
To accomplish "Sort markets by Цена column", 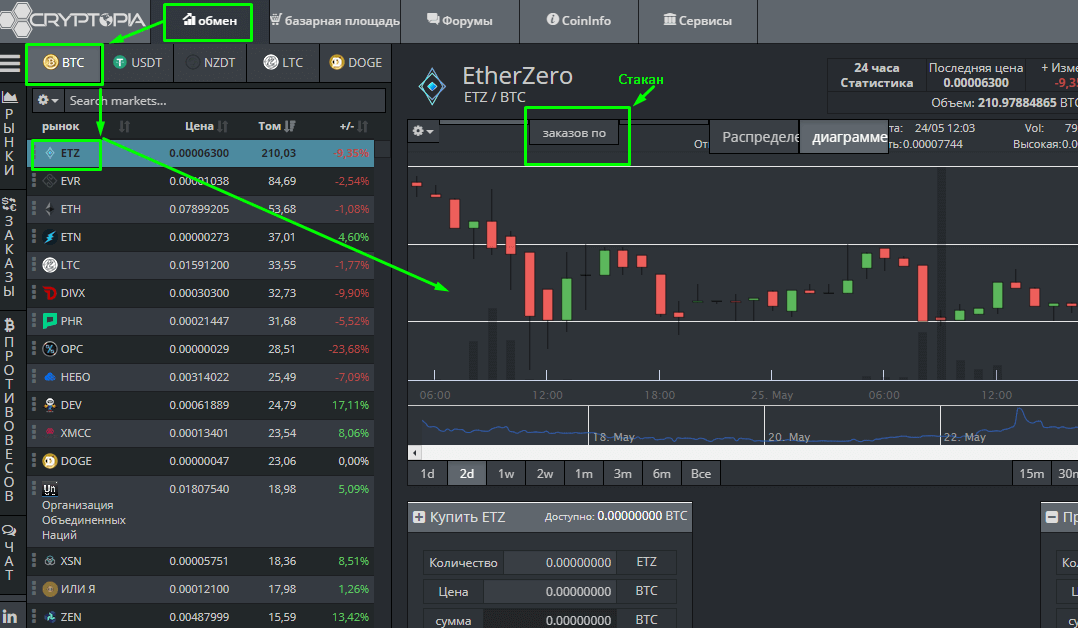I will coord(206,127).
